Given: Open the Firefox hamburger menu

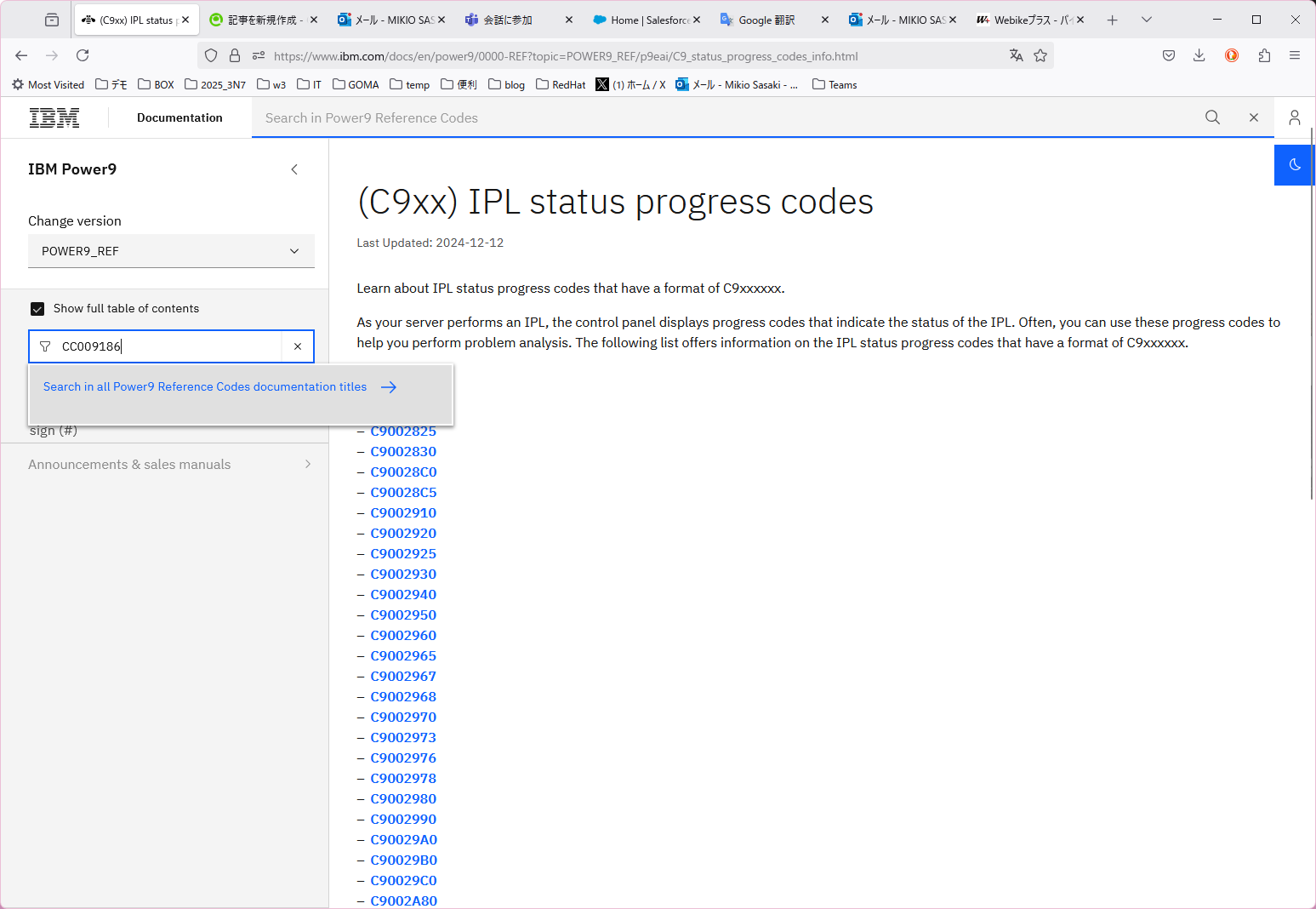Looking at the screenshot, I should tap(1295, 55).
